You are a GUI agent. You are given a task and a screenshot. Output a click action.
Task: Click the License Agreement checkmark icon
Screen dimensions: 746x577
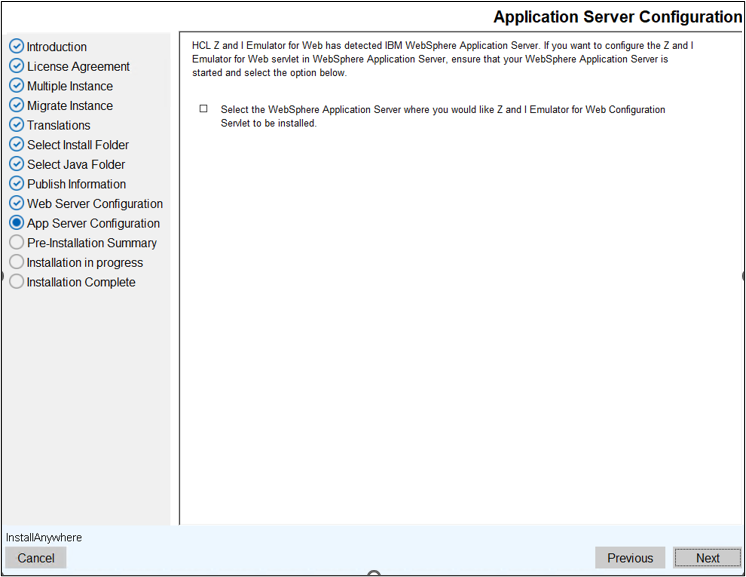coord(17,66)
